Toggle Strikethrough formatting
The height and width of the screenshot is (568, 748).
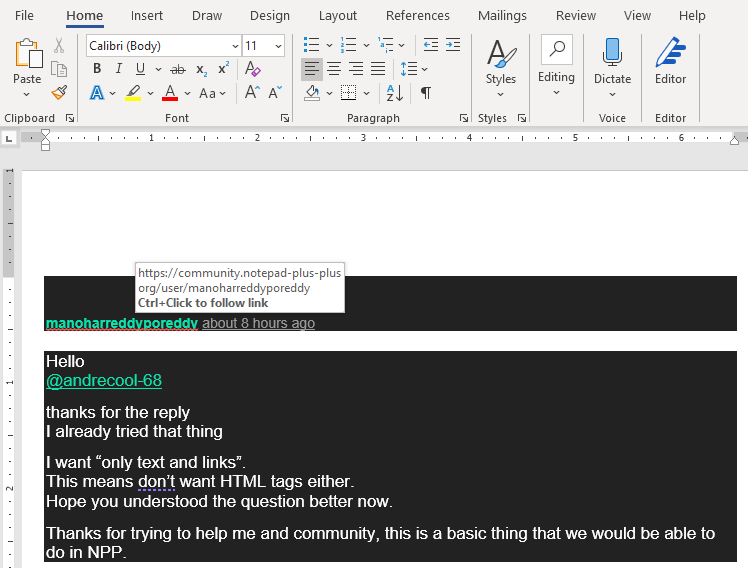point(178,70)
